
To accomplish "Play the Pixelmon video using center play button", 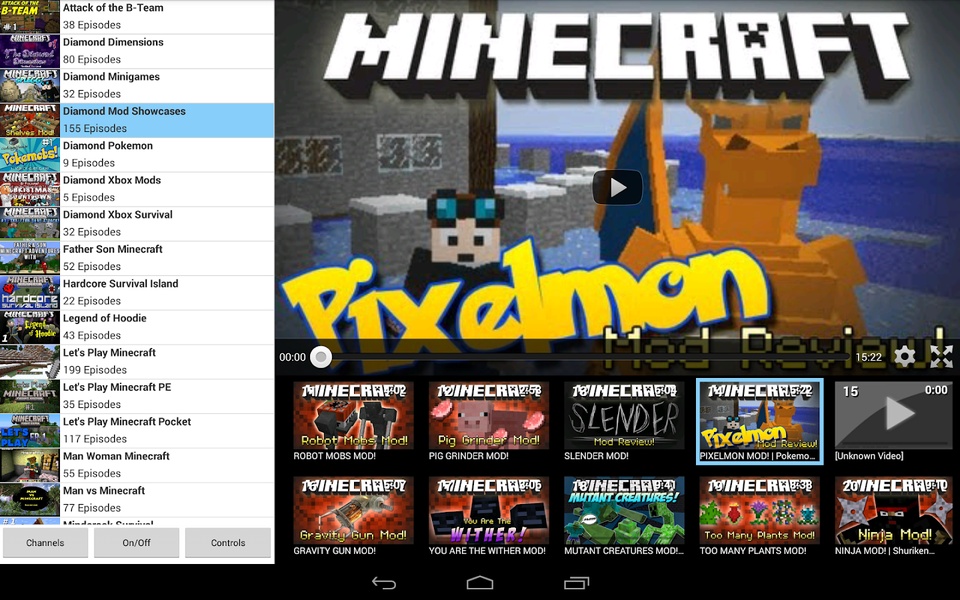I will (617, 187).
